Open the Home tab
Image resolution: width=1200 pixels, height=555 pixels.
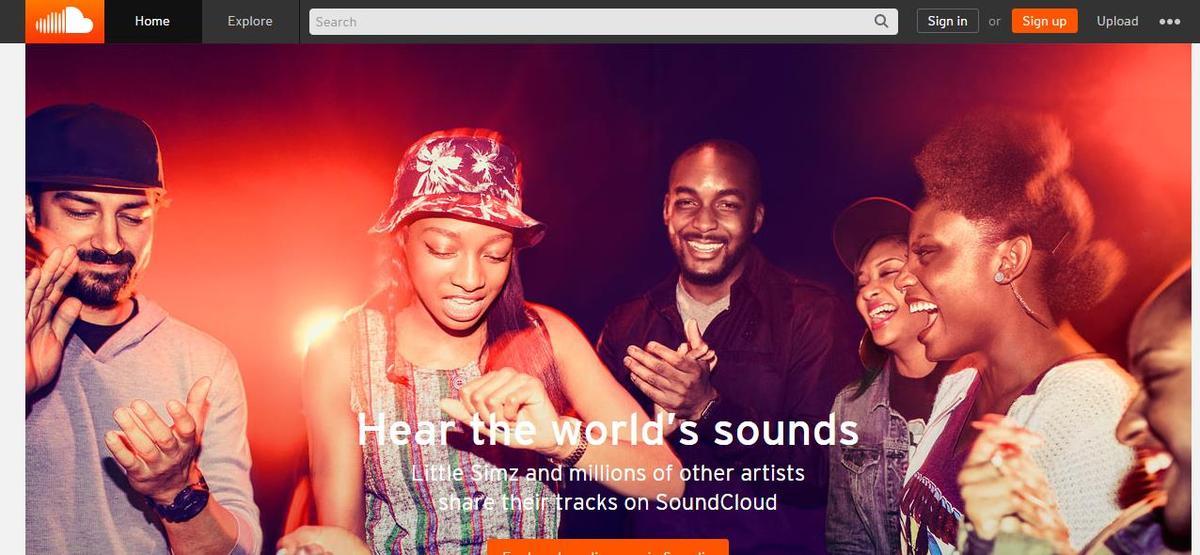[152, 21]
